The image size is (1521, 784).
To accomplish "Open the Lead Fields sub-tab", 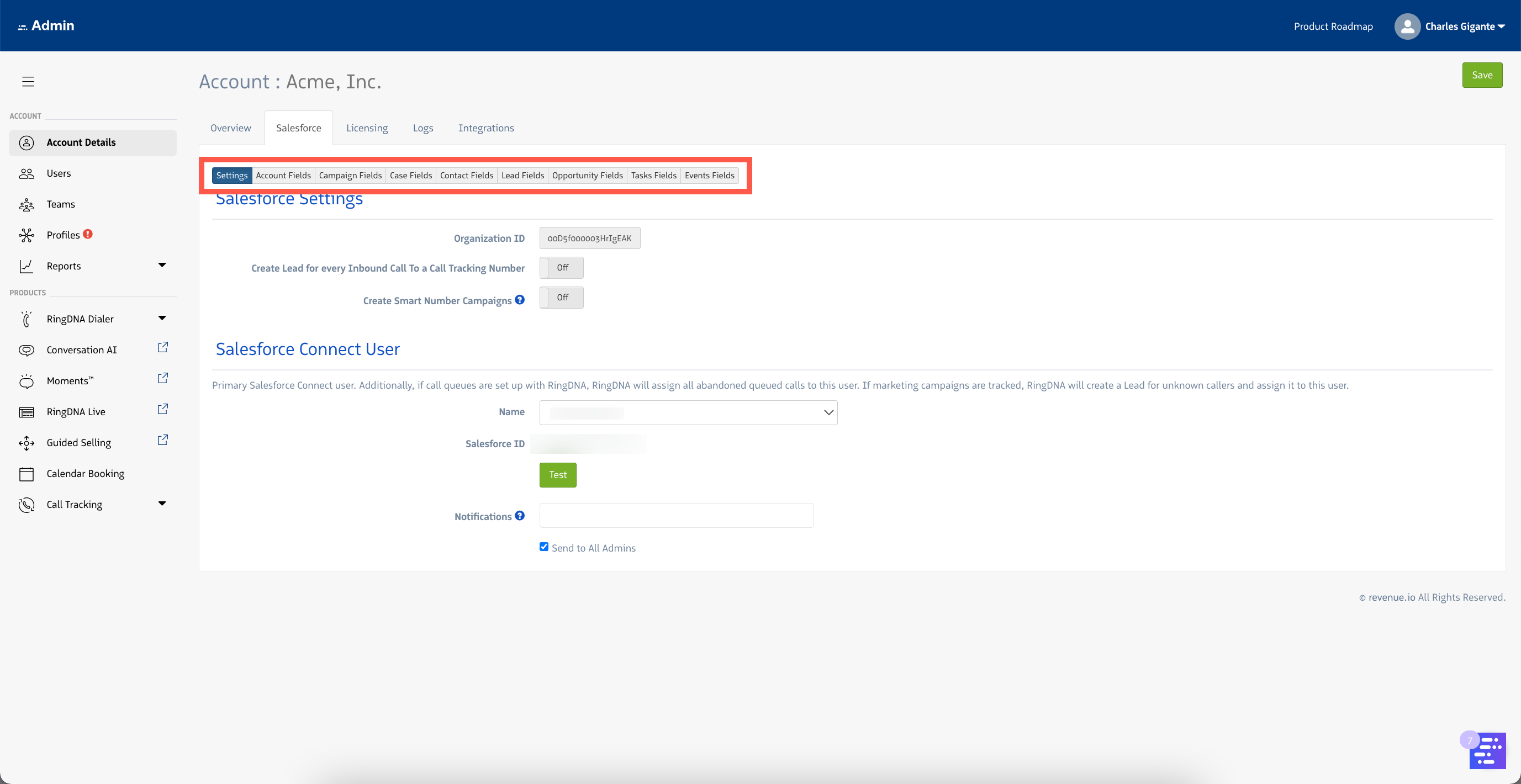I will tap(522, 176).
